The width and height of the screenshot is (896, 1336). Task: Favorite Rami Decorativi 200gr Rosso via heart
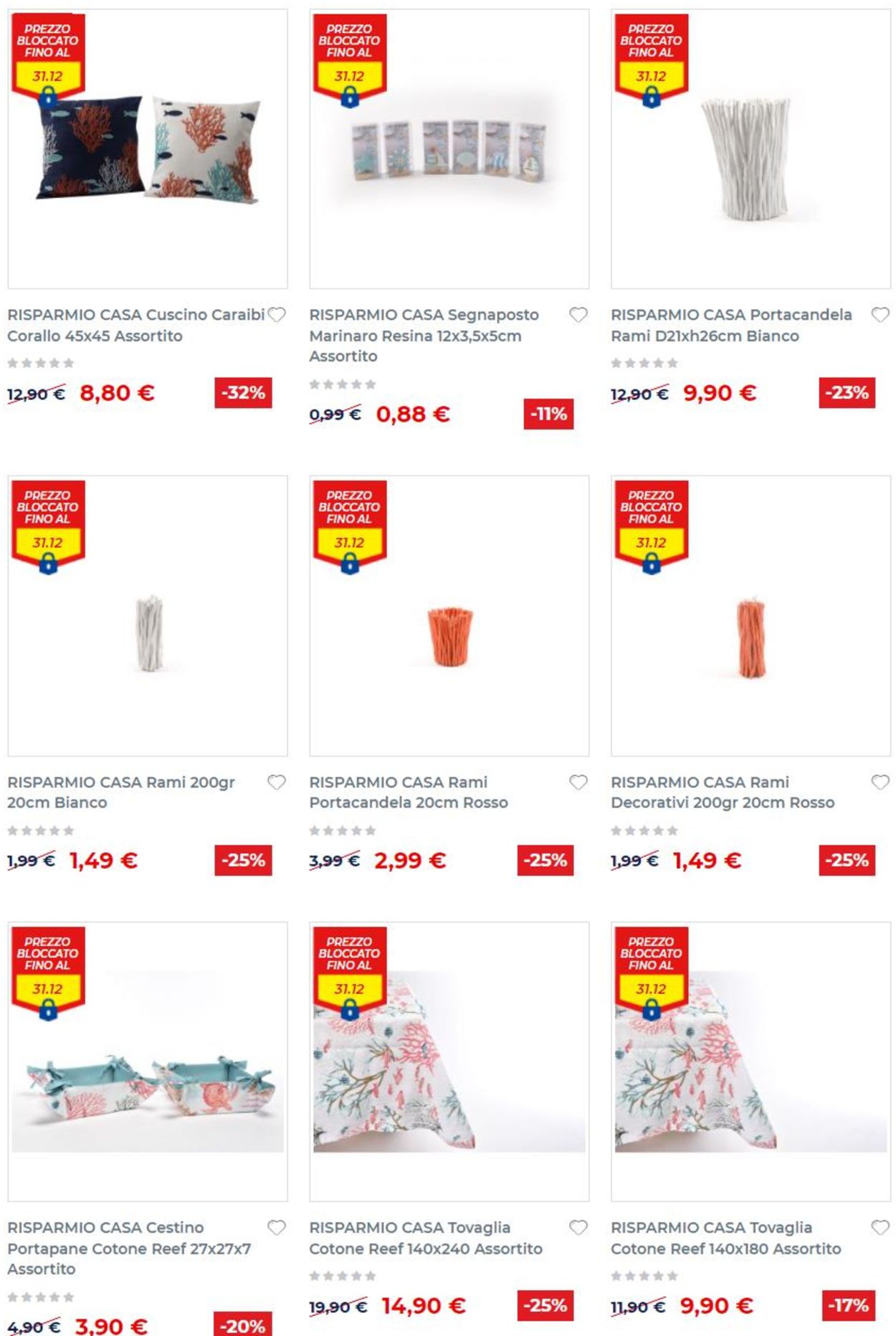pos(880,782)
